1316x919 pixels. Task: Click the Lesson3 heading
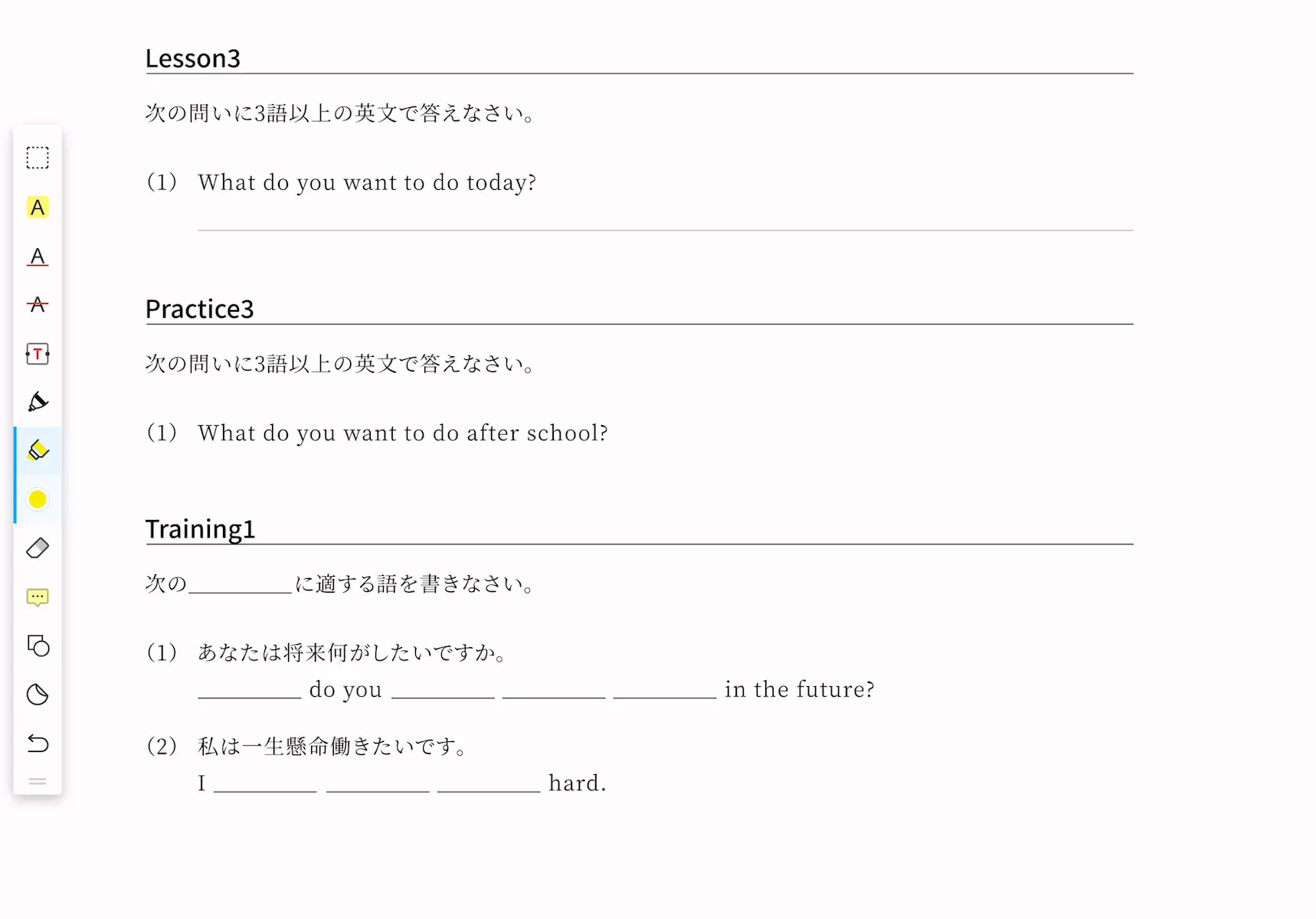(193, 58)
